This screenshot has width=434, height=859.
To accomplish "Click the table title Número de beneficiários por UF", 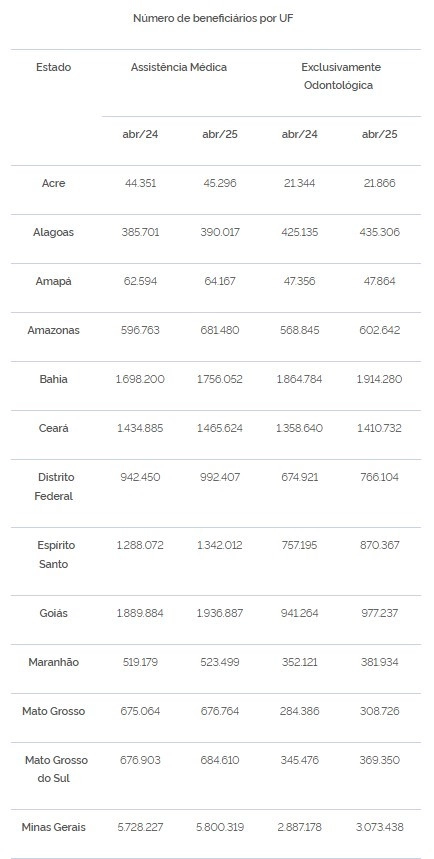I will pyautogui.click(x=213, y=19).
